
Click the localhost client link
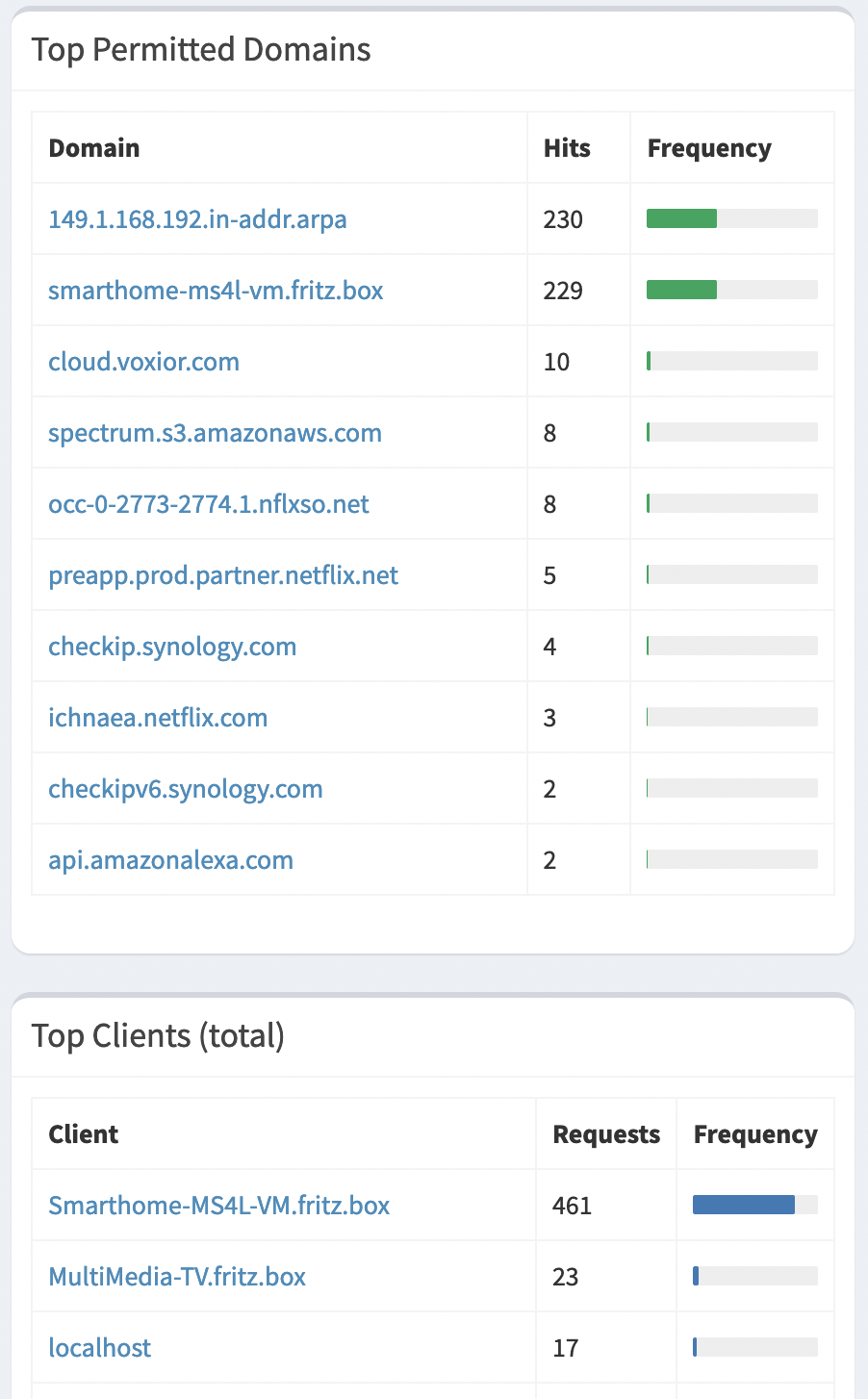[x=100, y=1348]
